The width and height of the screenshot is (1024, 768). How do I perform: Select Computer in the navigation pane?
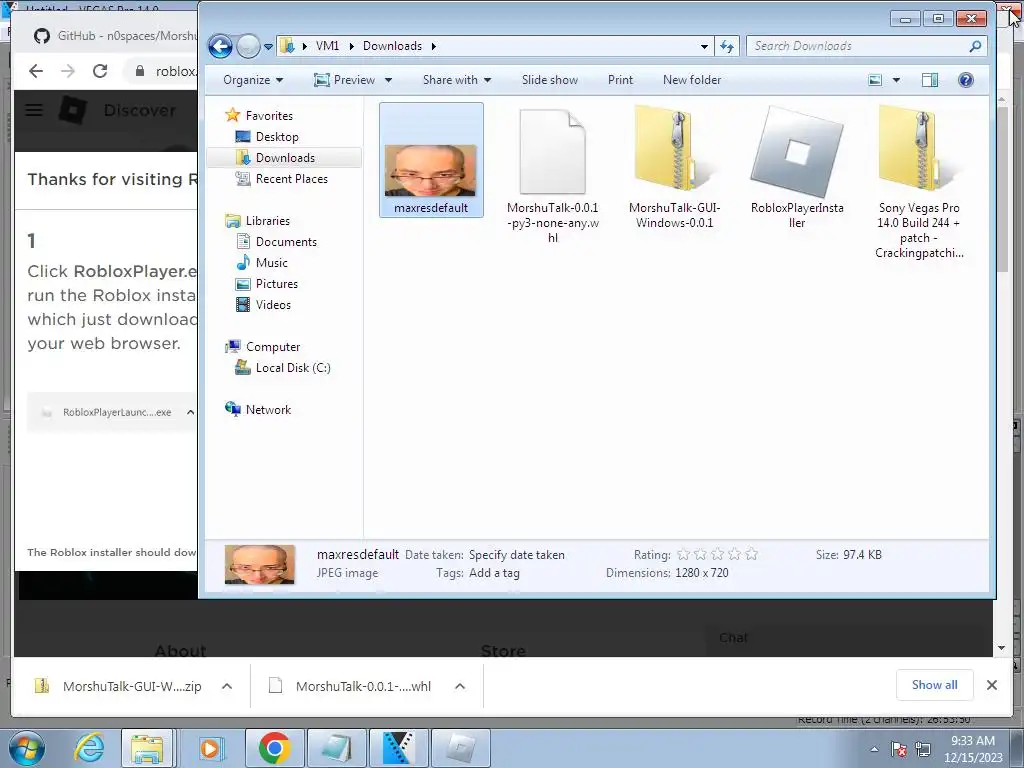click(x=272, y=347)
